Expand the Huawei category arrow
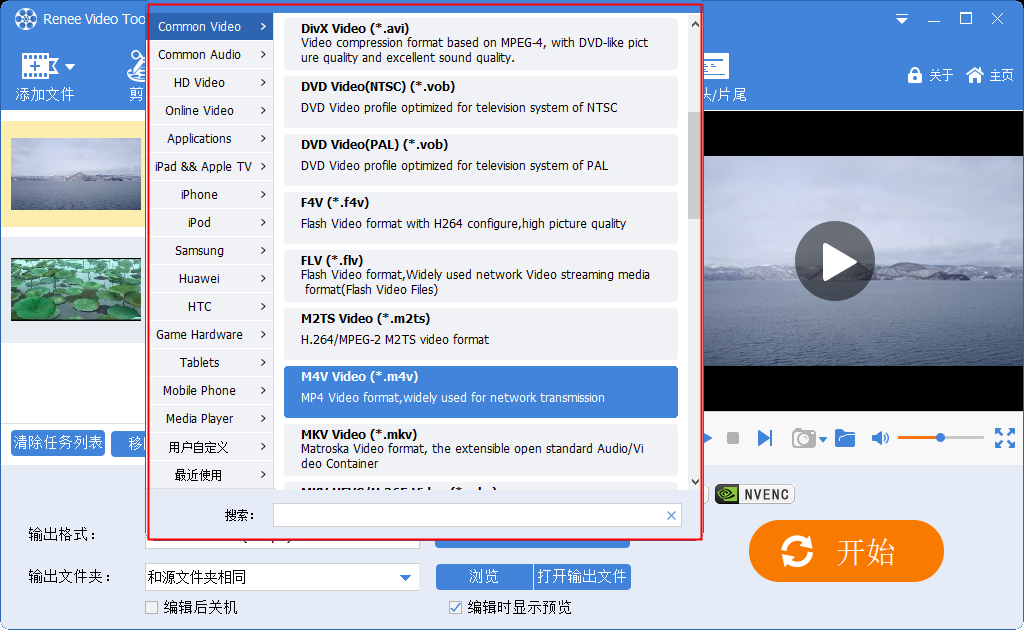Image resolution: width=1024 pixels, height=630 pixels. point(263,279)
